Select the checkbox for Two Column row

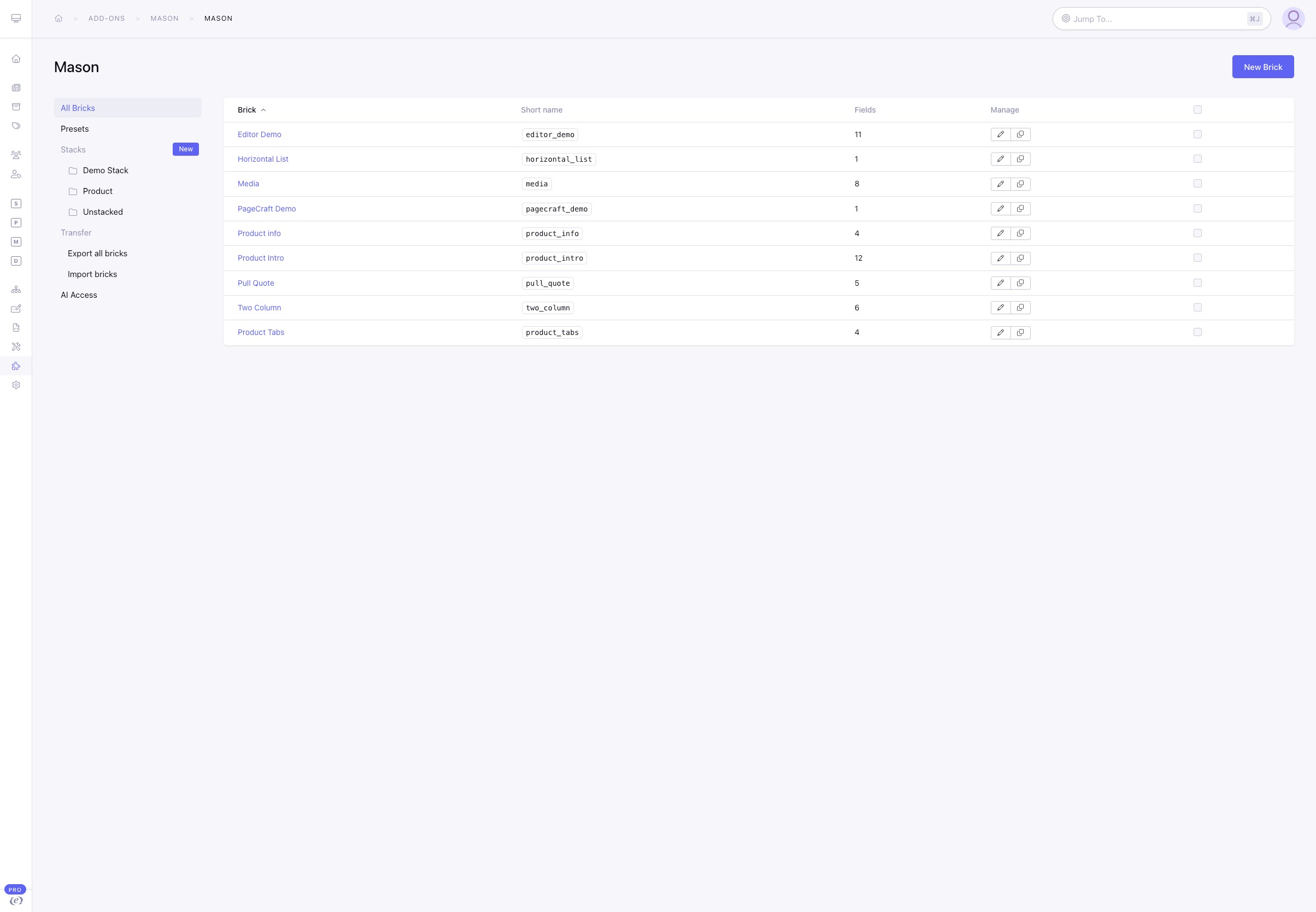[1198, 308]
